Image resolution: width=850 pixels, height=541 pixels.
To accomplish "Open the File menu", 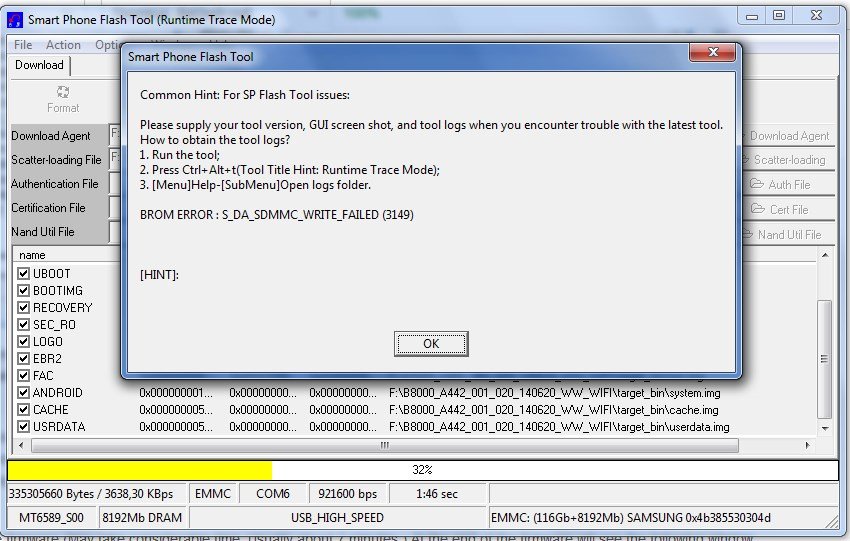I will (23, 45).
